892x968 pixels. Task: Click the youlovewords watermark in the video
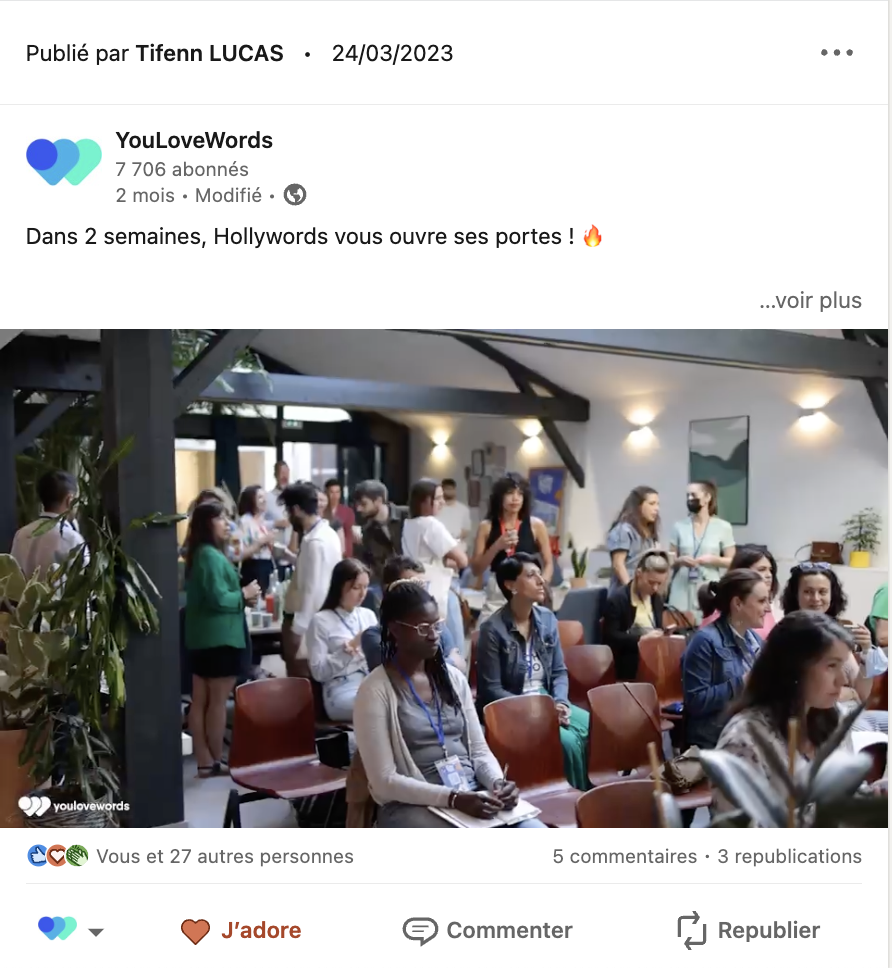[x=73, y=806]
